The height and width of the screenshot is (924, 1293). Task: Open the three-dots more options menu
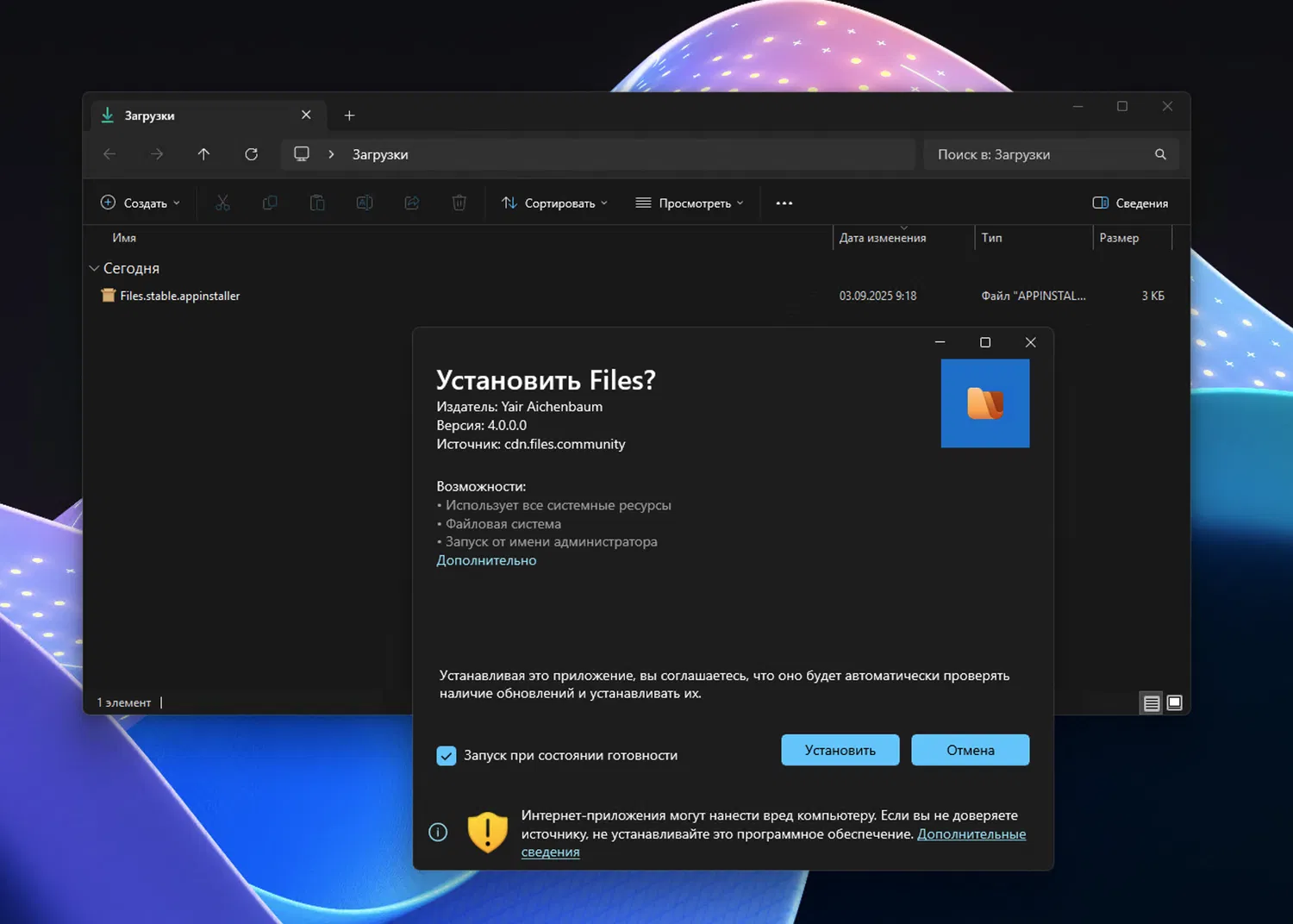point(784,203)
